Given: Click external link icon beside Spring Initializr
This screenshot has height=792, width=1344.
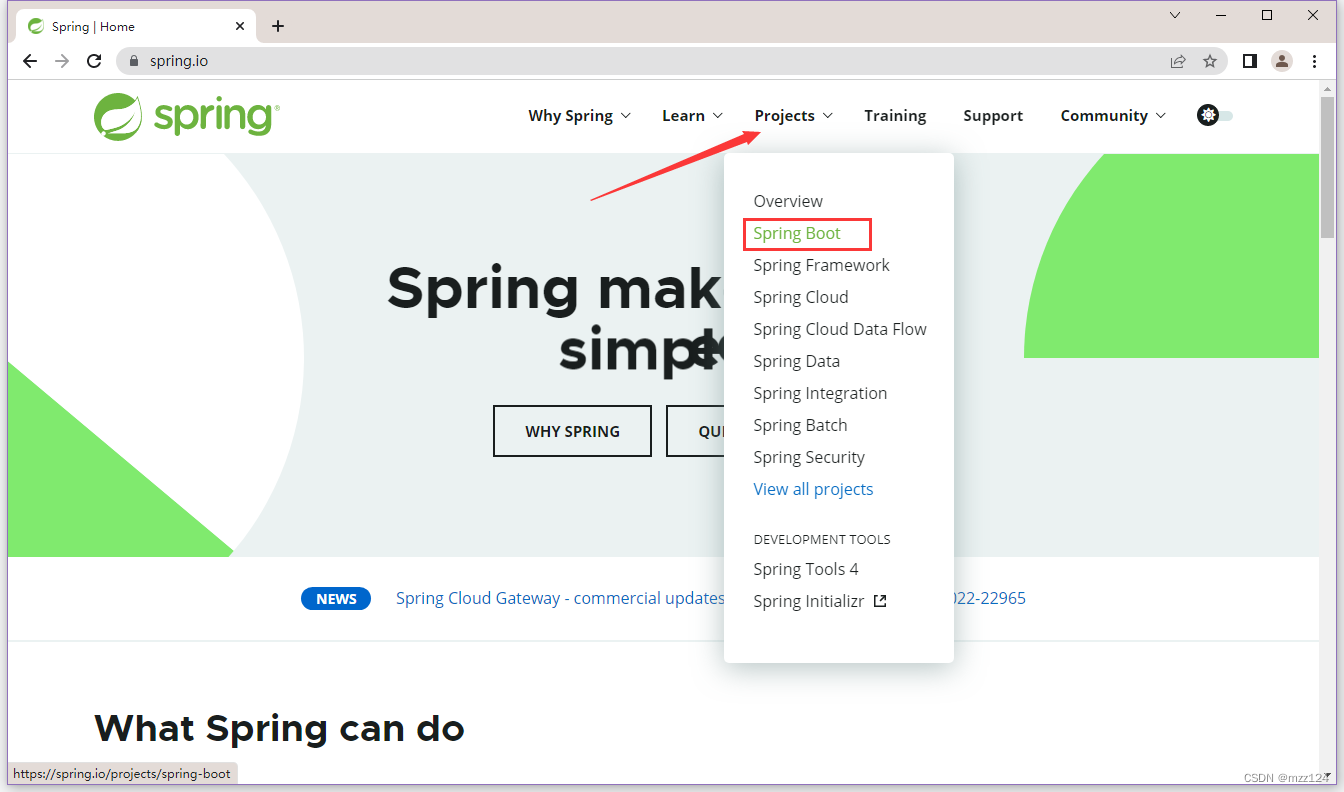Looking at the screenshot, I should tap(880, 601).
